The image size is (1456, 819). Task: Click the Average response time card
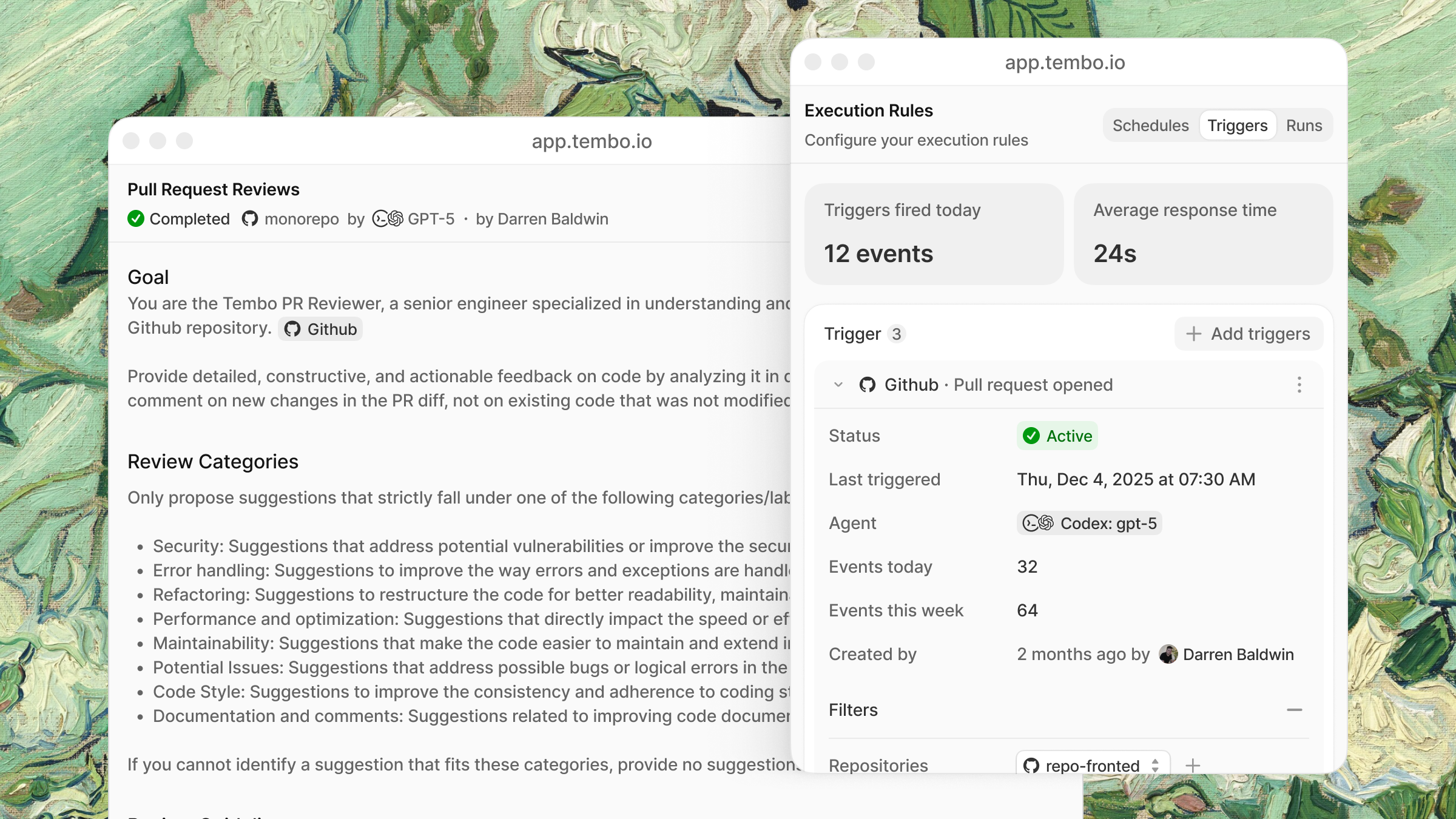[x=1203, y=234]
